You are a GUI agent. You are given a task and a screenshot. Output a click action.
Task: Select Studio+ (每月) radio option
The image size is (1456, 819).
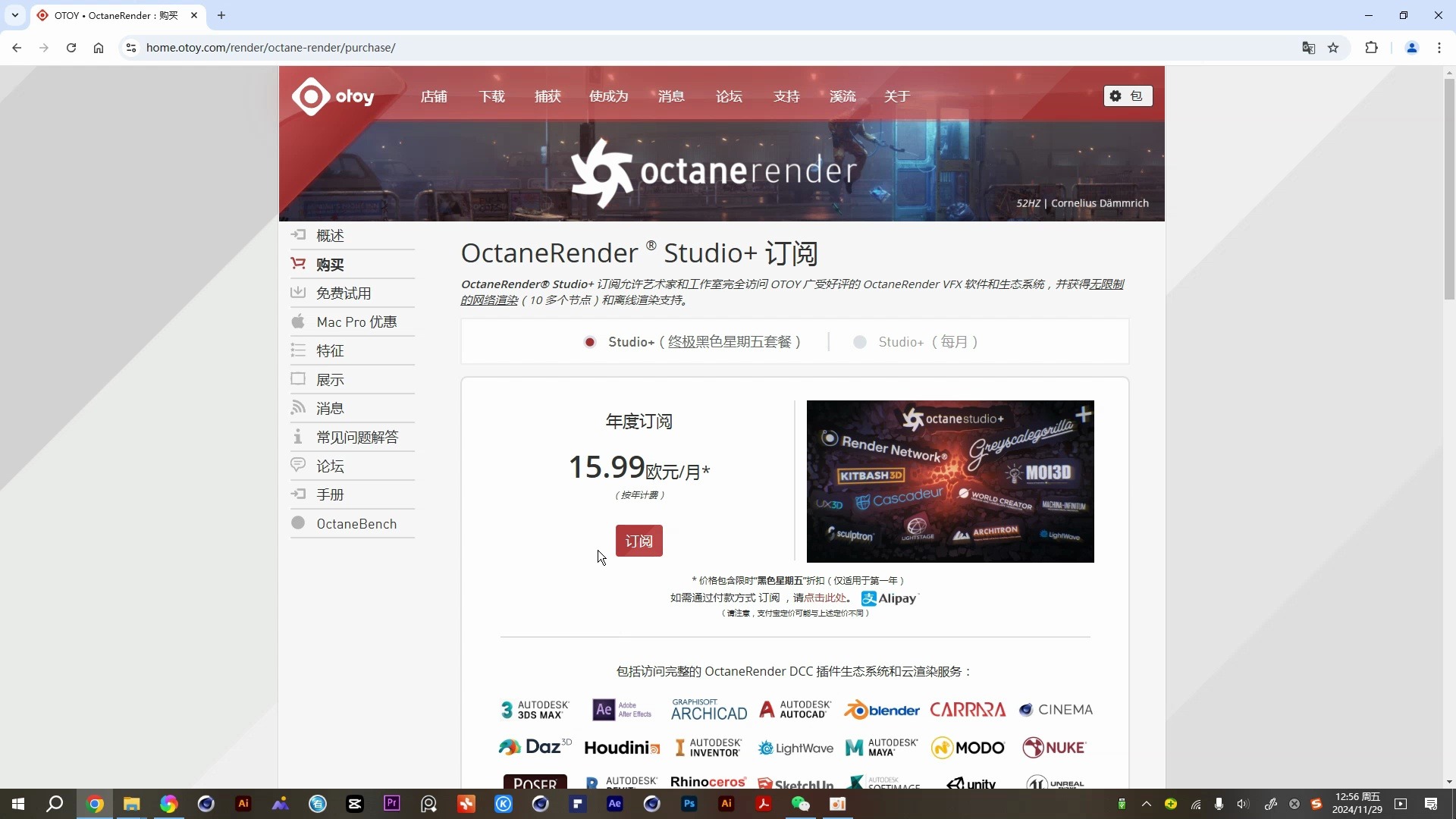[859, 342]
